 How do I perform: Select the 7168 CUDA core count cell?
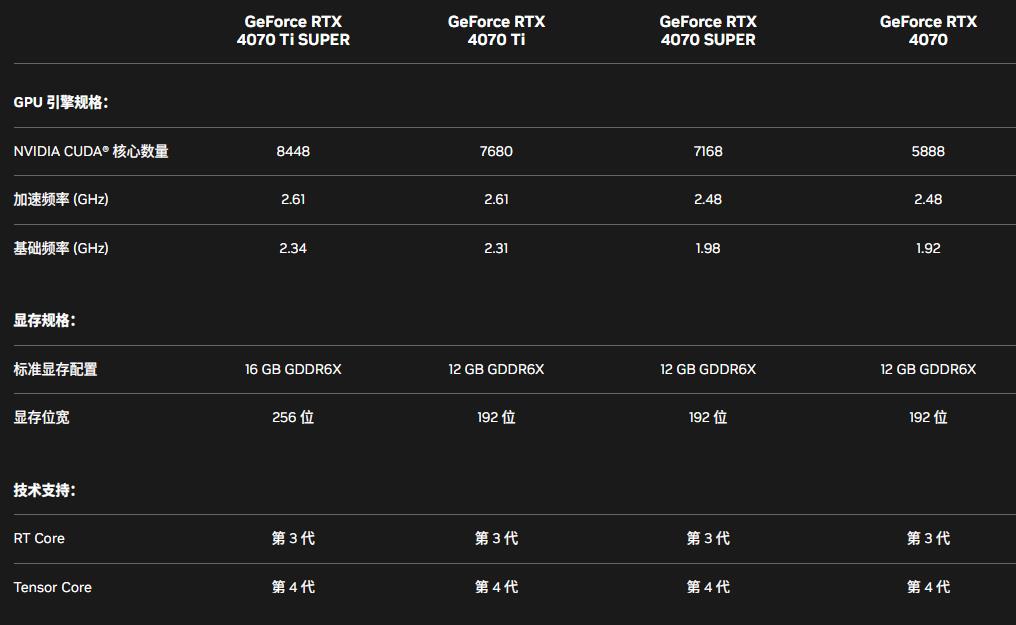(708, 151)
